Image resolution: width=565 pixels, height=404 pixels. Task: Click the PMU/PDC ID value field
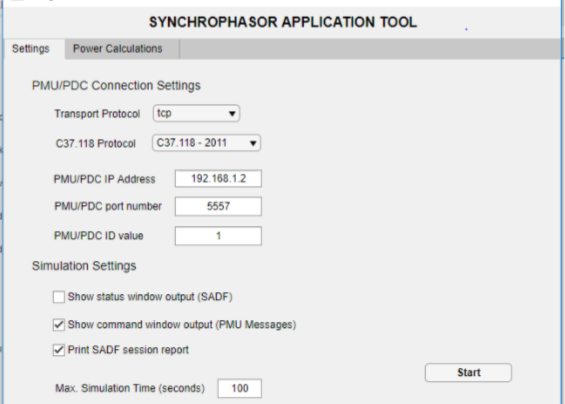218,236
